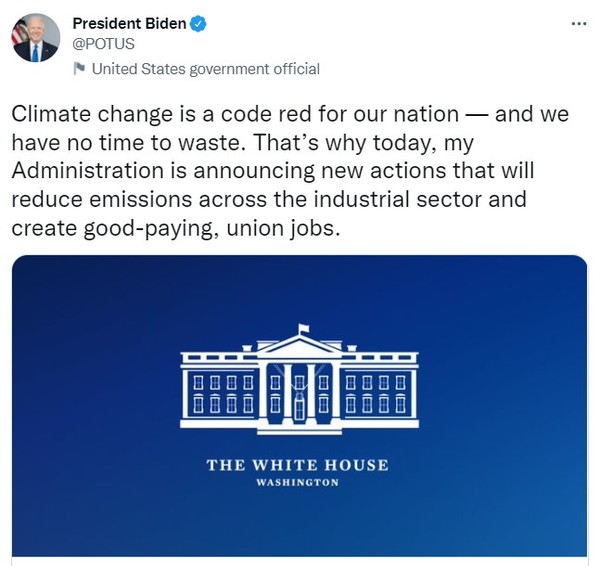Click "Climate change" at the tweet's start
Image resolution: width=600 pixels, height=566 pixels.
[84, 114]
